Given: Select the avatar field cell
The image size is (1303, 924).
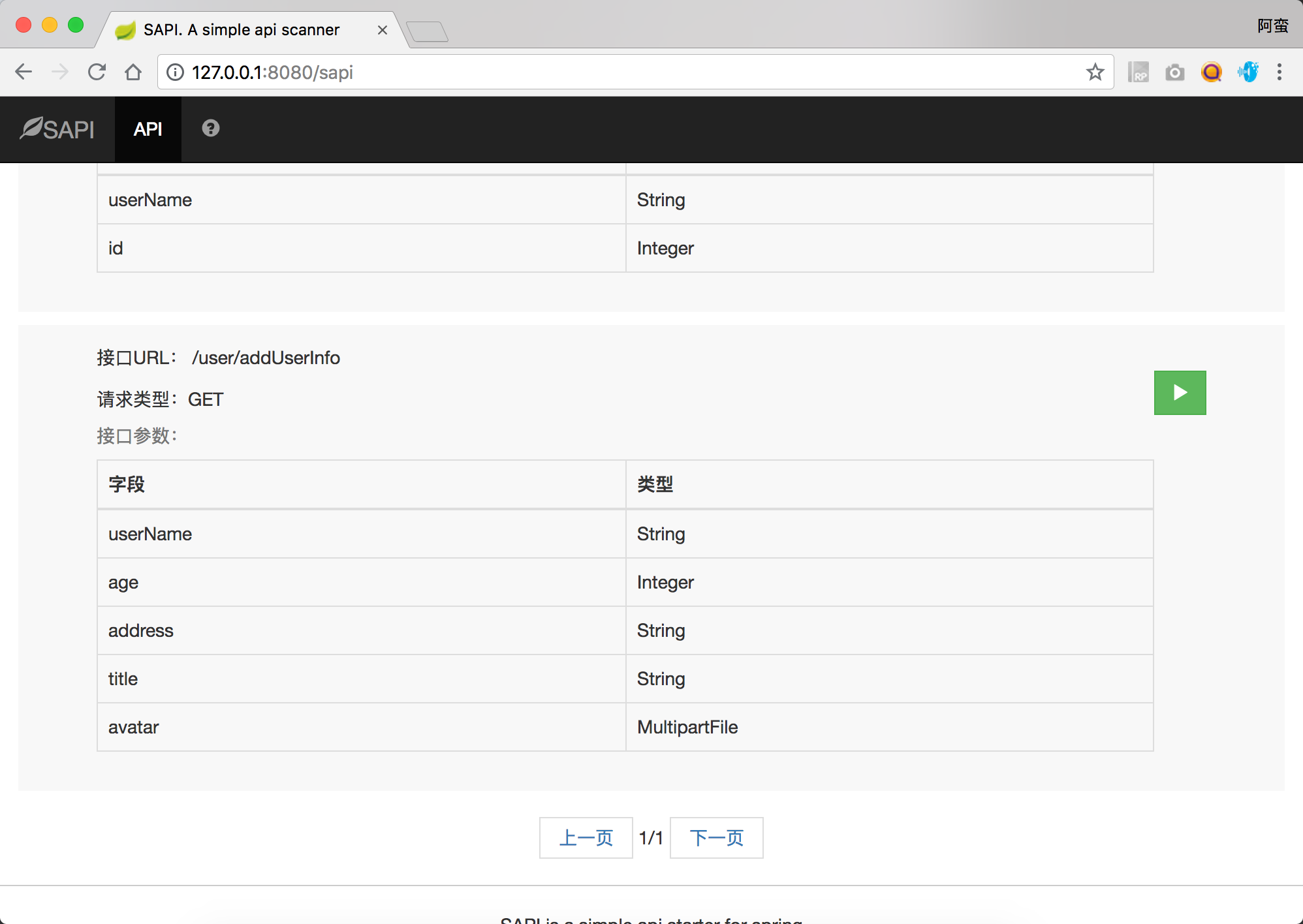Looking at the screenshot, I should [x=361, y=727].
